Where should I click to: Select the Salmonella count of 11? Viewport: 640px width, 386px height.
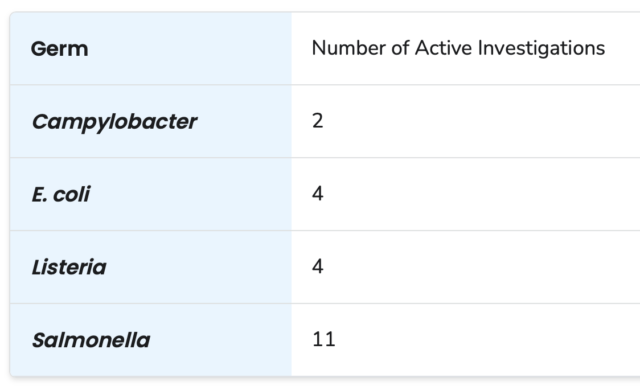coord(324,339)
